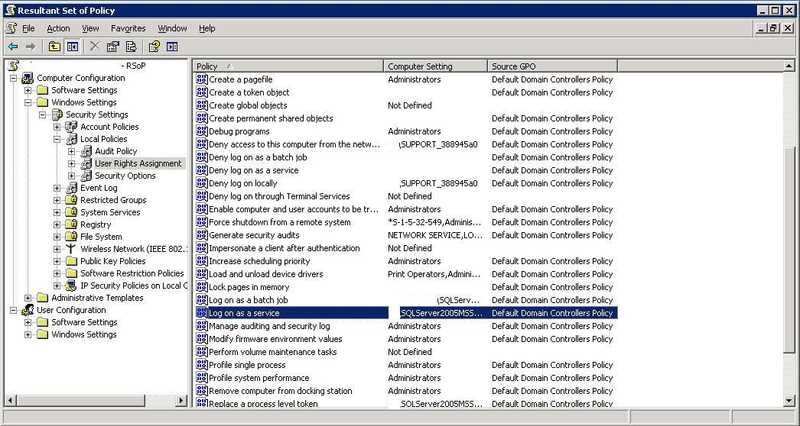Expand the Administrative Templates node
800x426 pixels.
28,298
